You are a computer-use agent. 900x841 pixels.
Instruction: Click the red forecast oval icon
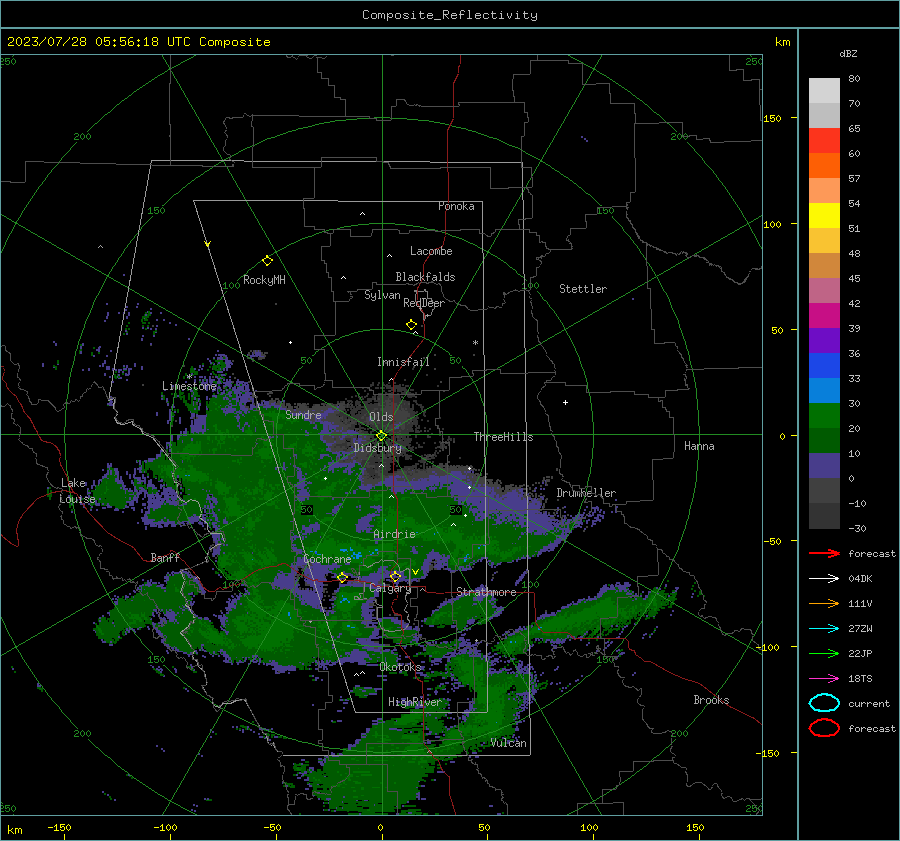coord(824,728)
